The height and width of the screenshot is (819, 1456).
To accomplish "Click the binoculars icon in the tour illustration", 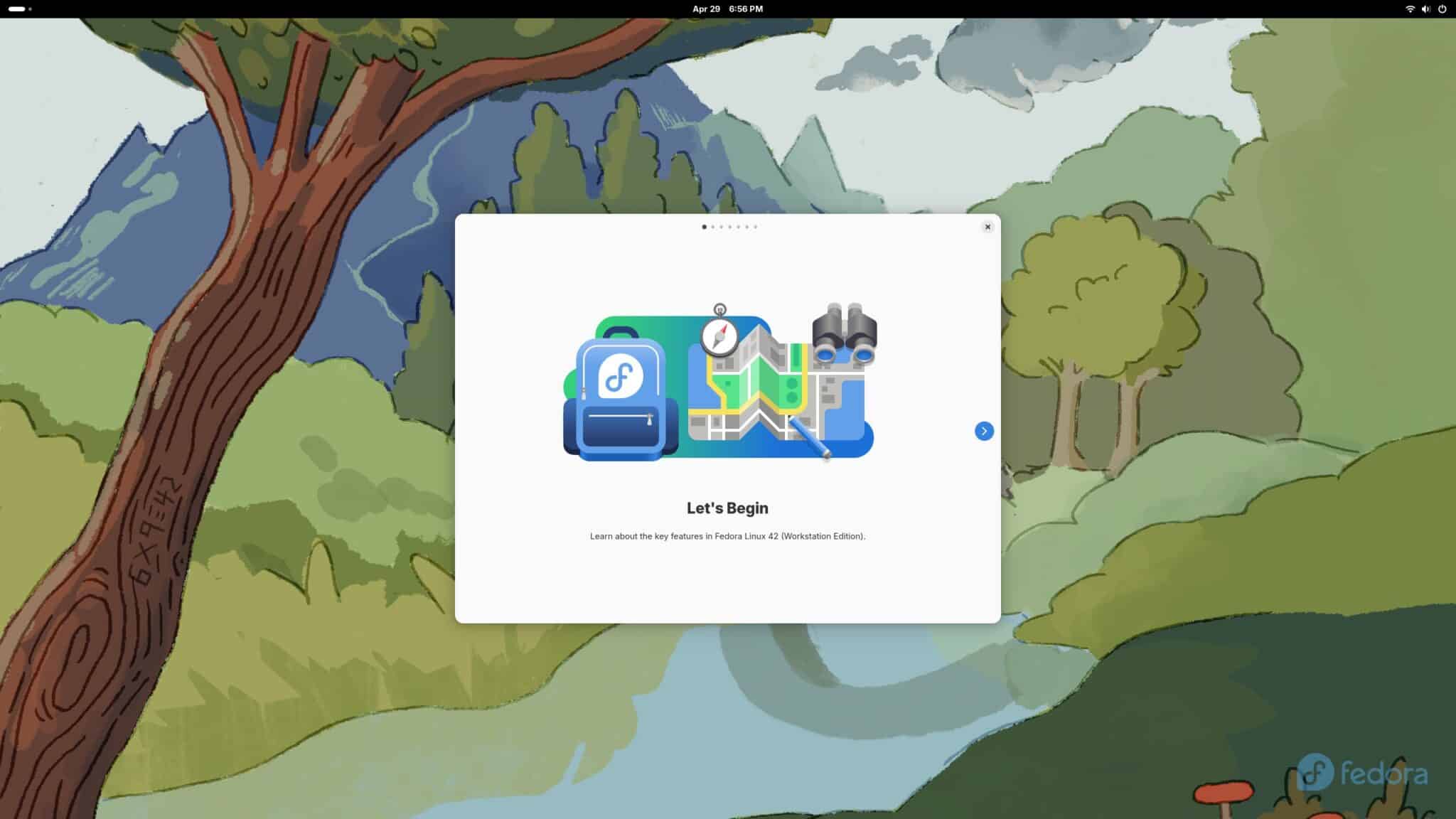I will (845, 334).
